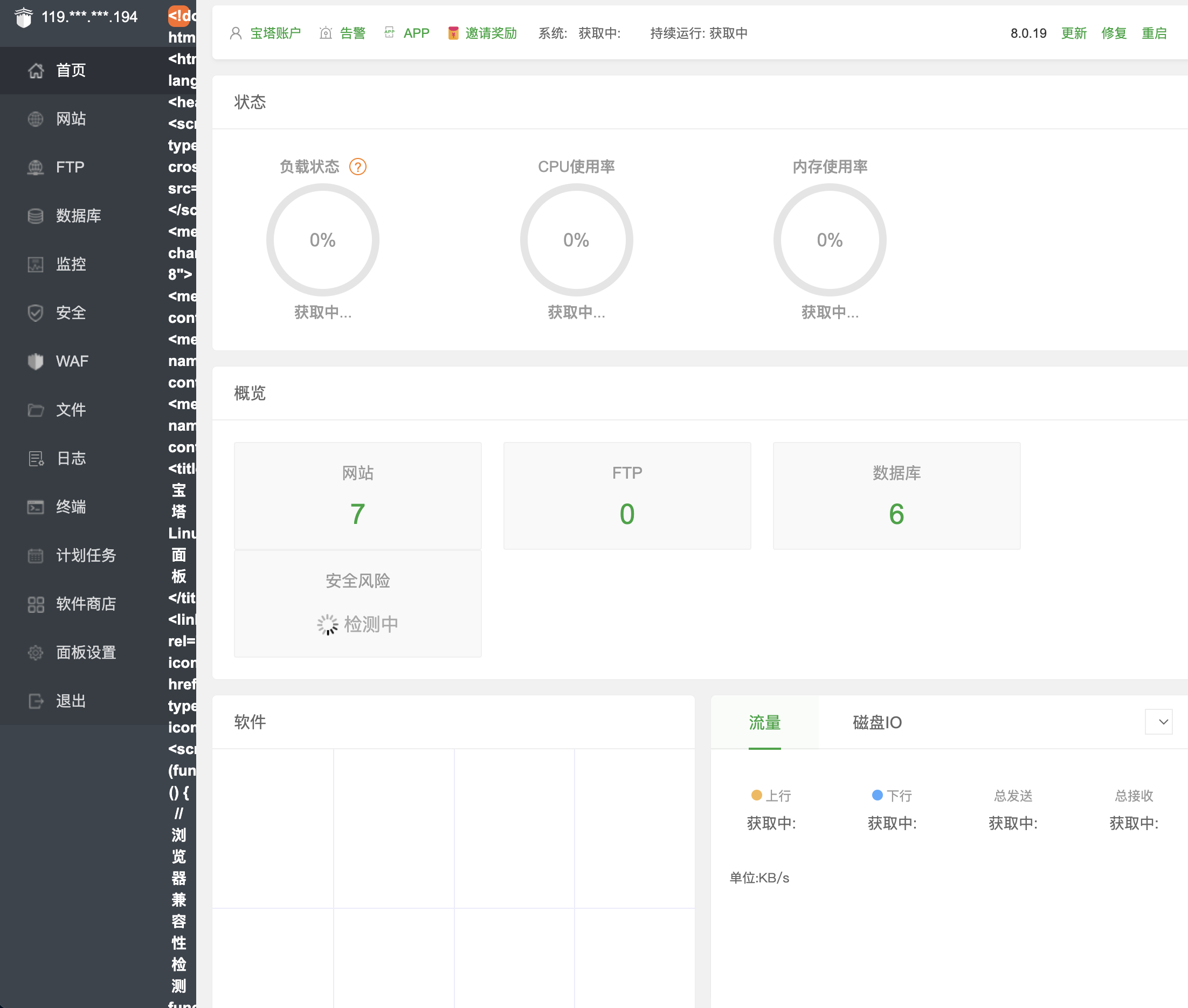
Task: Expand the dropdown arrow next to 磁盘IO
Action: [x=1159, y=722]
